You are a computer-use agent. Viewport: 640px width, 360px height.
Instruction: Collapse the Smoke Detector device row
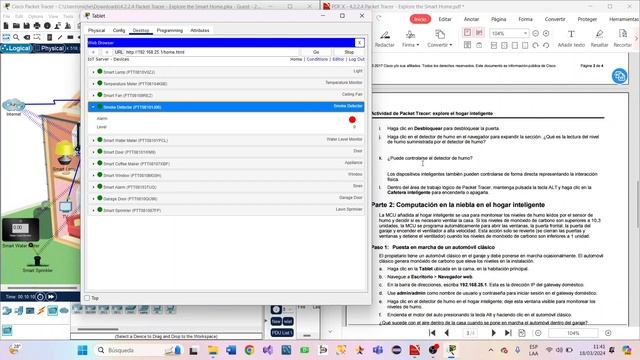pos(226,107)
